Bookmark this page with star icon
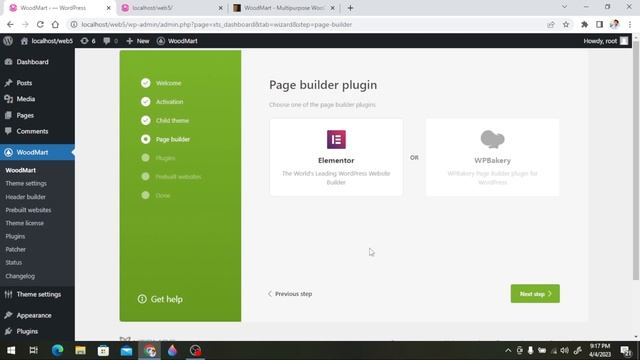This screenshot has width=640, height=360. click(x=566, y=24)
